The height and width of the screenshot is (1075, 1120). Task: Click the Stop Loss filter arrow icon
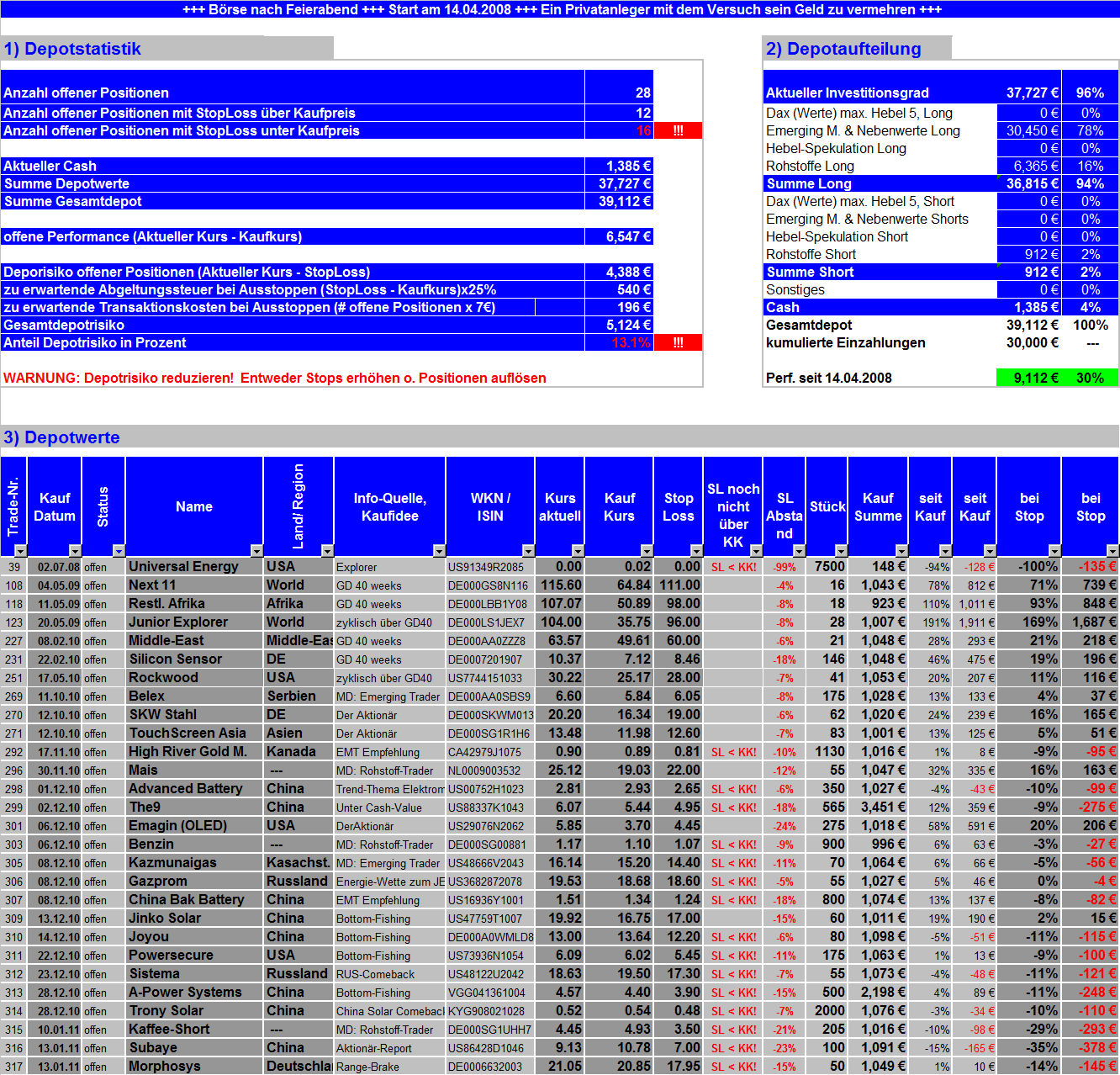pos(696,551)
